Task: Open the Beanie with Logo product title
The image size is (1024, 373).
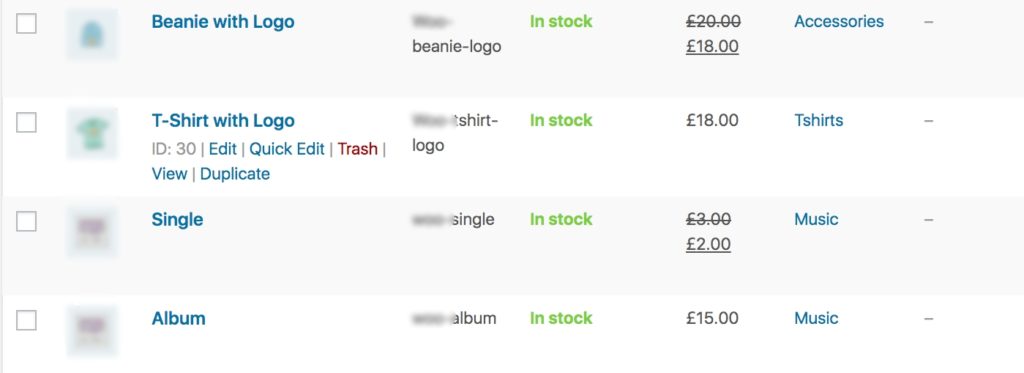Action: [223, 22]
